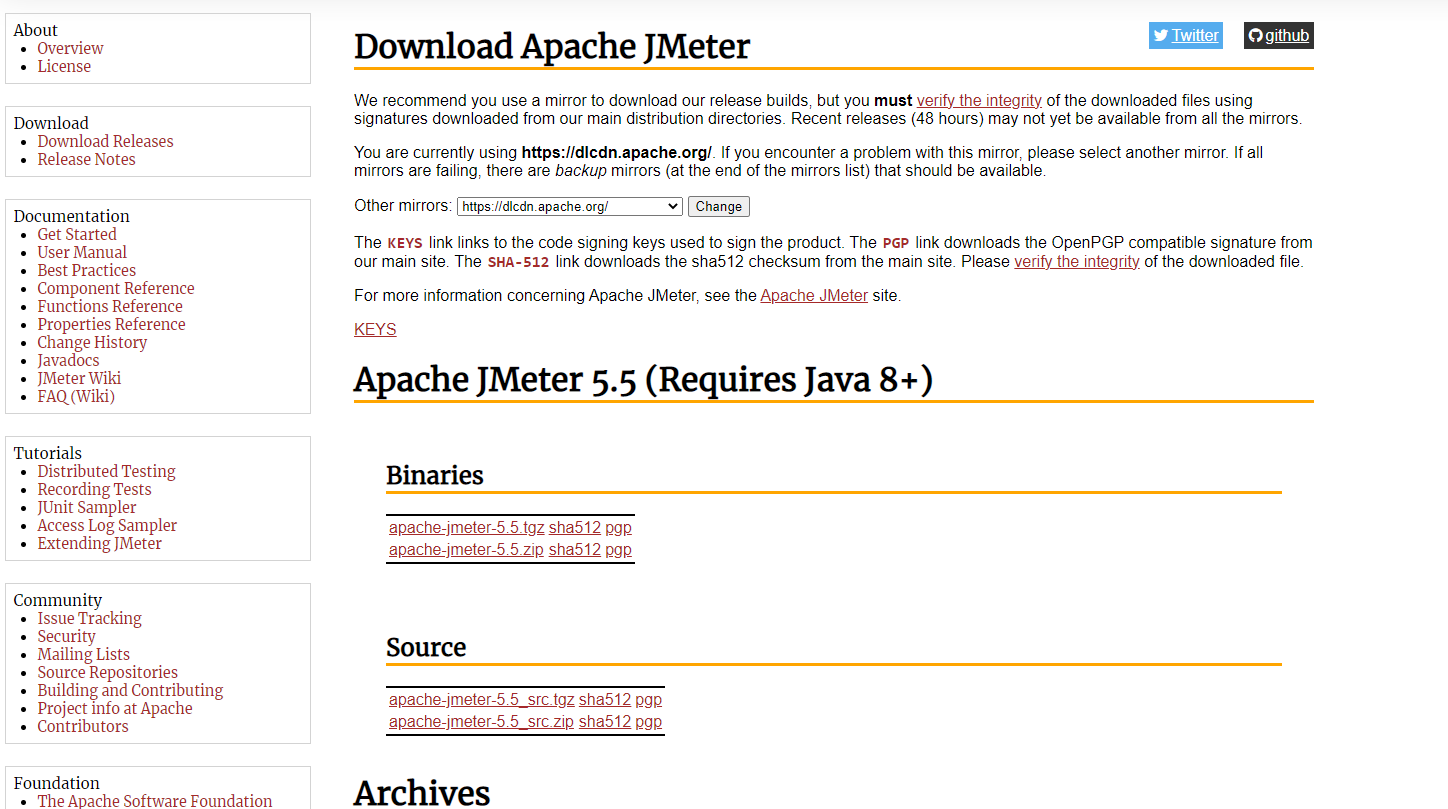Open Access Log Sampler tutorial
Viewport: 1448px width, 809px height.
(x=107, y=525)
